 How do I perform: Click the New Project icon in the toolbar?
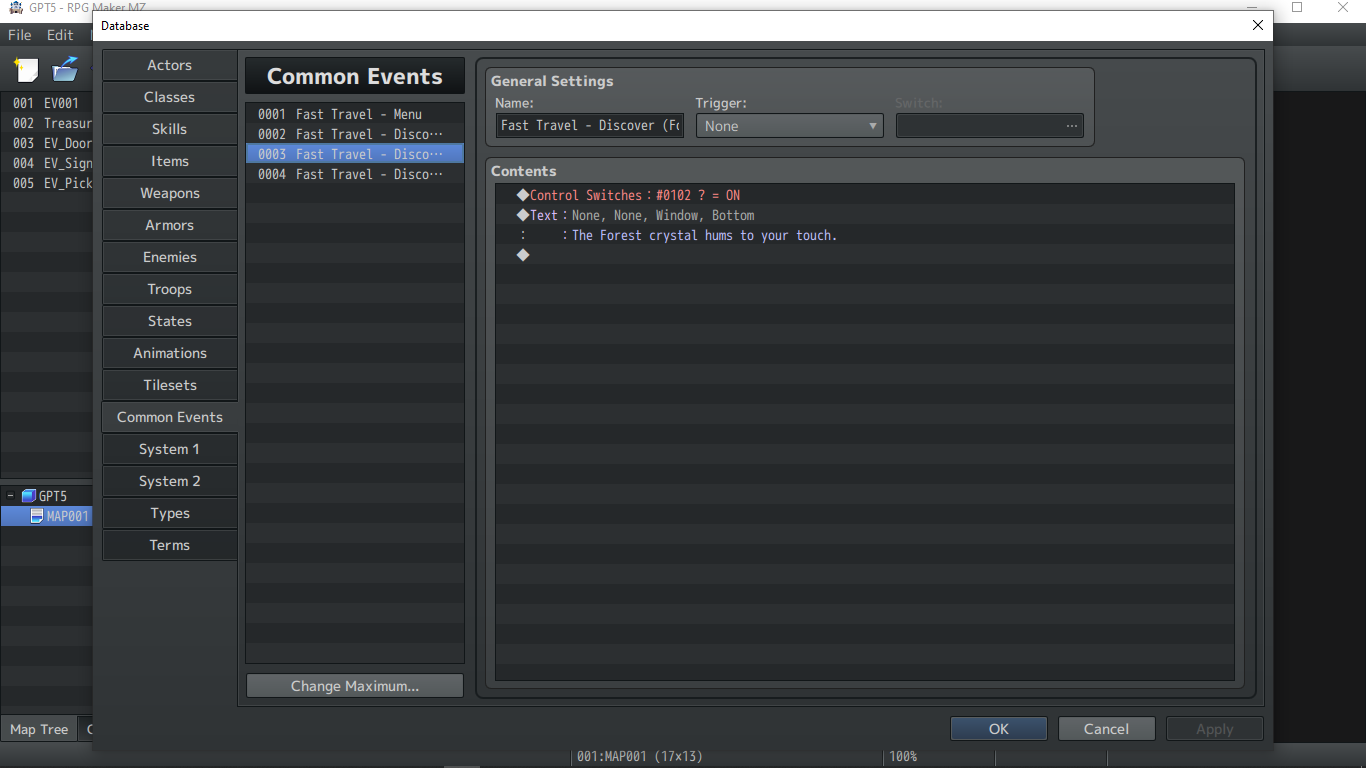pos(26,70)
